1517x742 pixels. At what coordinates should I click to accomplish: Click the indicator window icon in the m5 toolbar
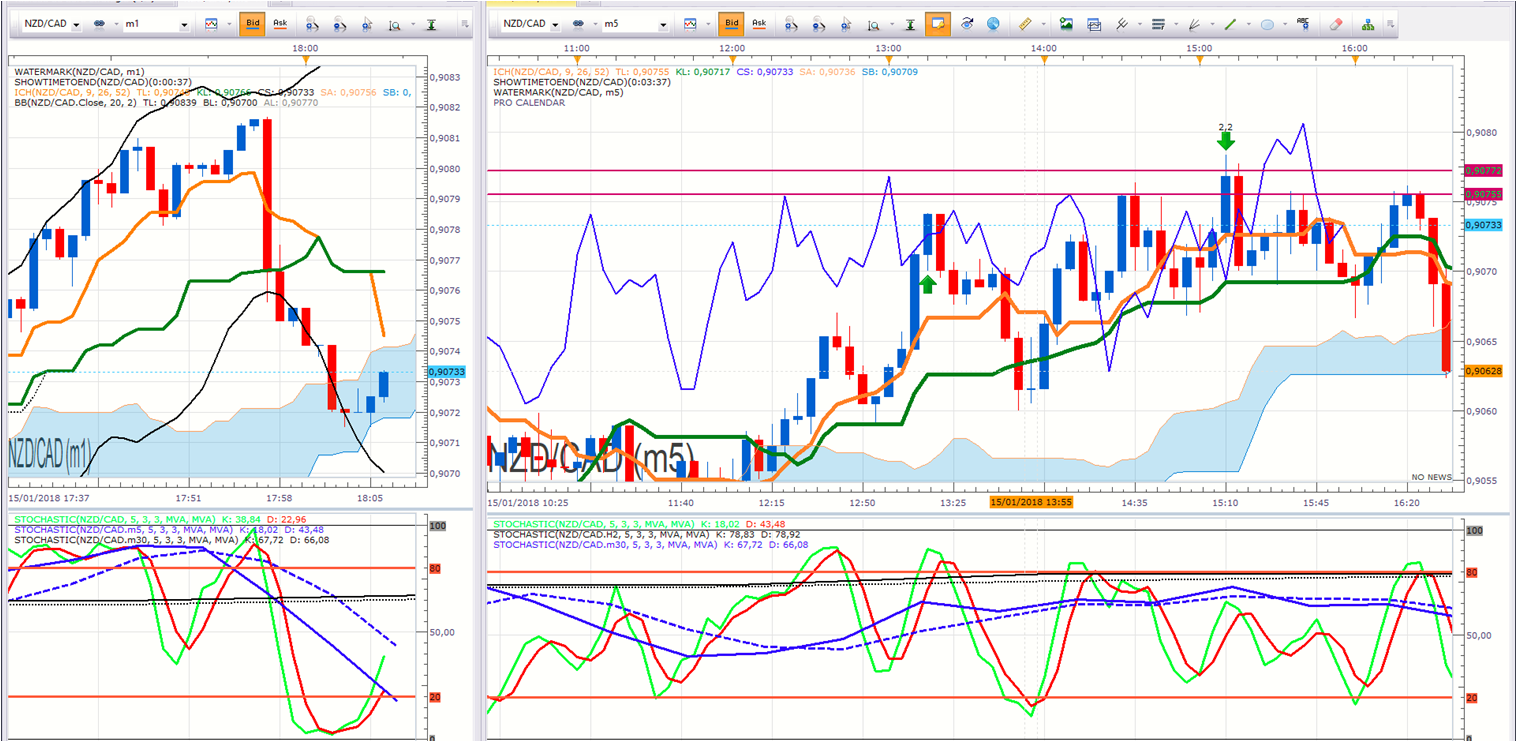click(1094, 23)
